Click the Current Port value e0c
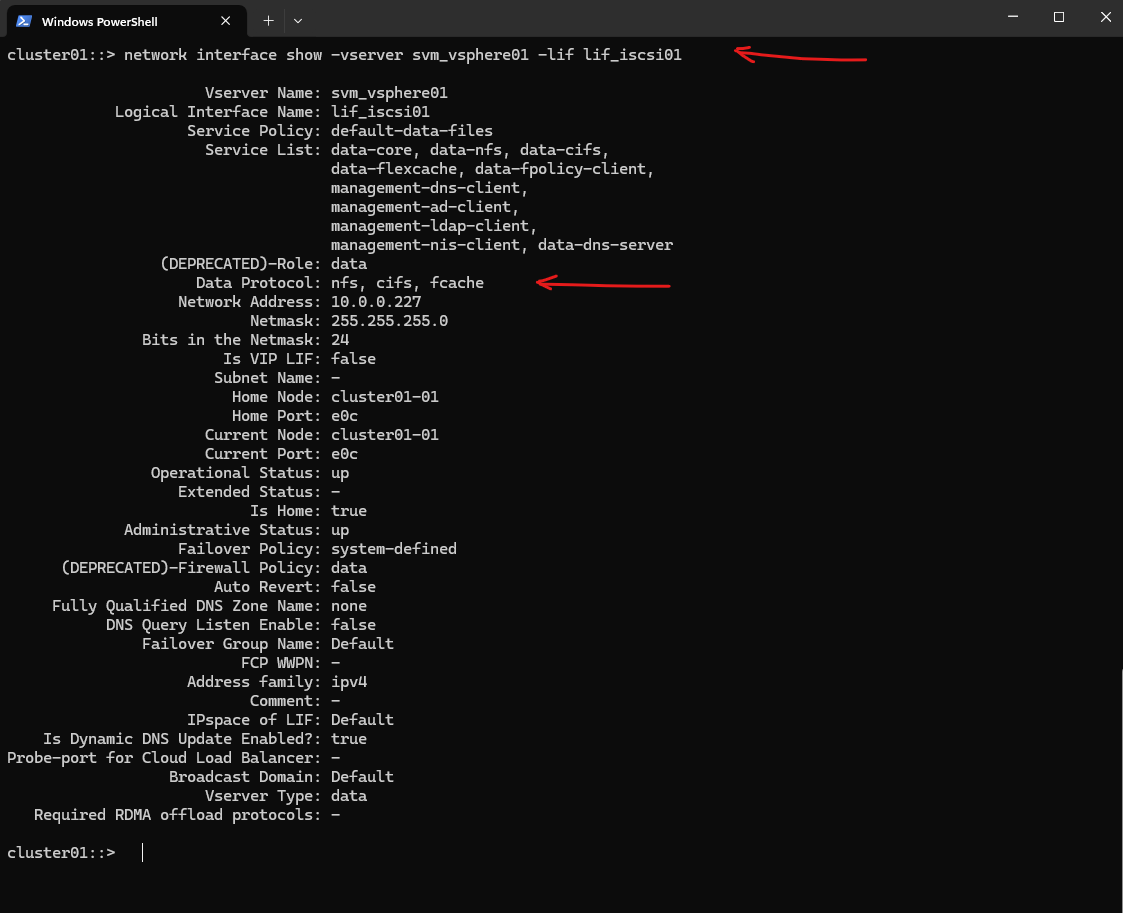The image size is (1123, 913). pyautogui.click(x=344, y=454)
